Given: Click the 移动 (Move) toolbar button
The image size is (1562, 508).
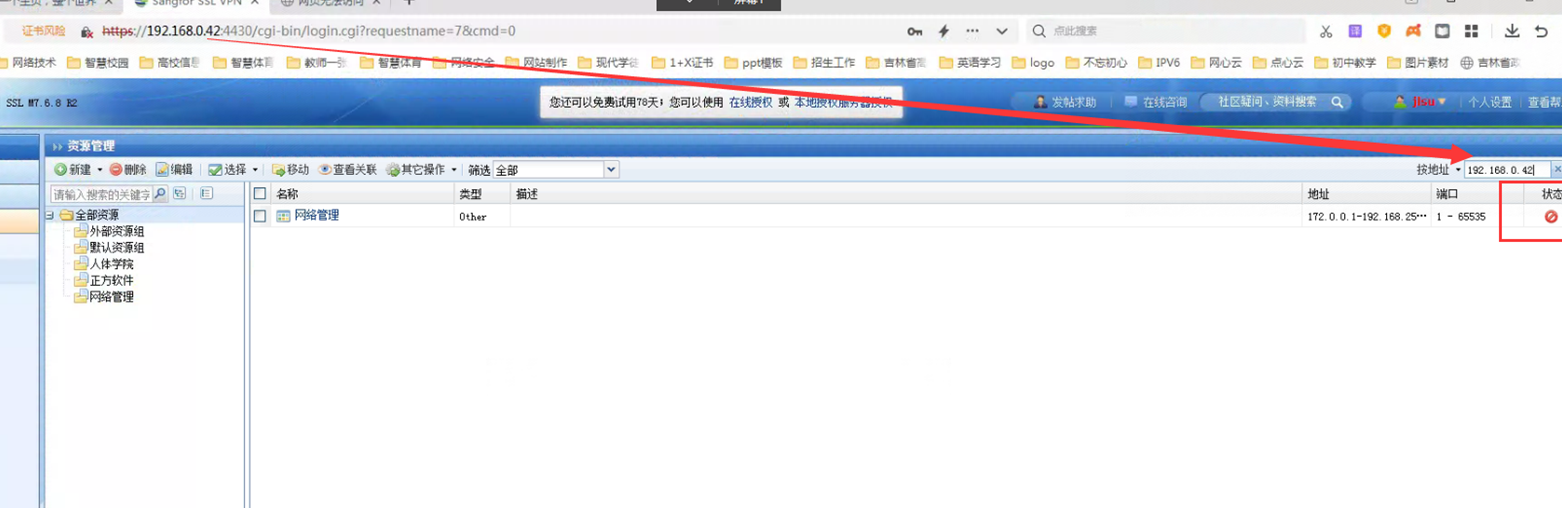Looking at the screenshot, I should pos(290,170).
